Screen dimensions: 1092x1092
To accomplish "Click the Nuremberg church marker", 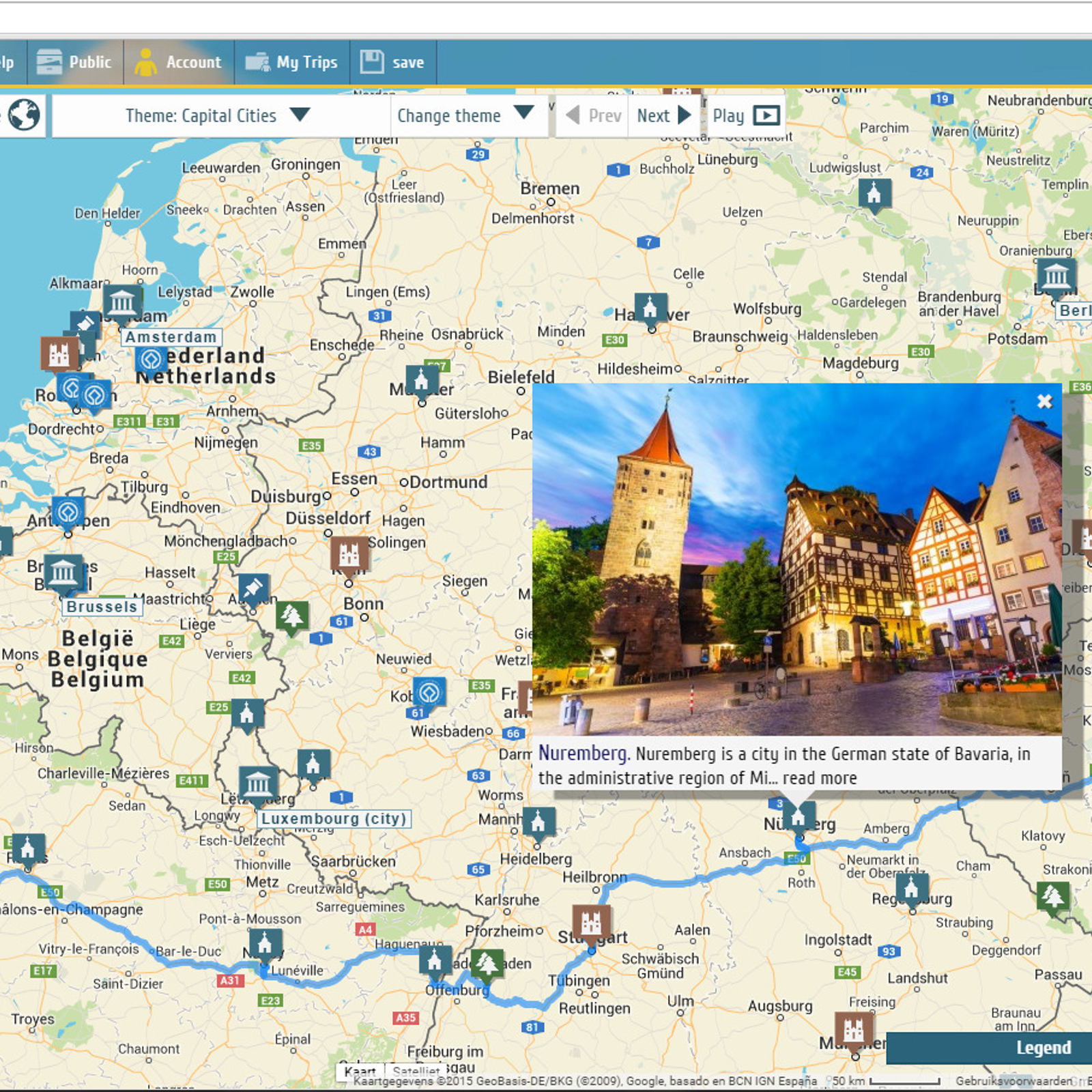I will [799, 816].
